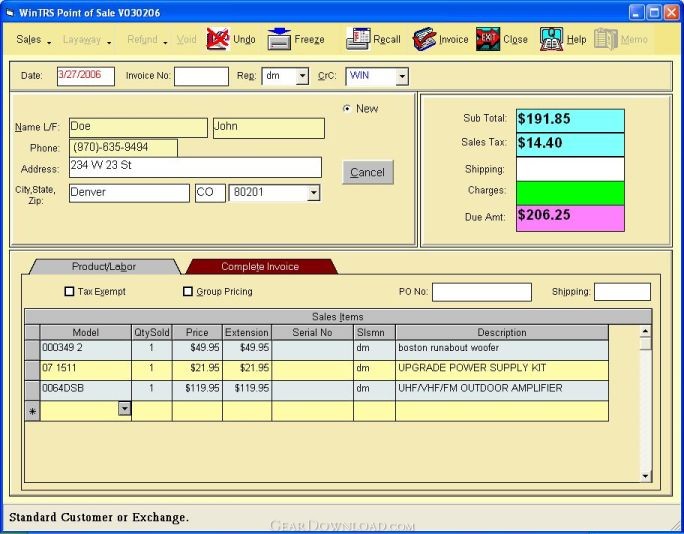Select the Product/Labor tab
This screenshot has width=684, height=534.
coord(104,266)
